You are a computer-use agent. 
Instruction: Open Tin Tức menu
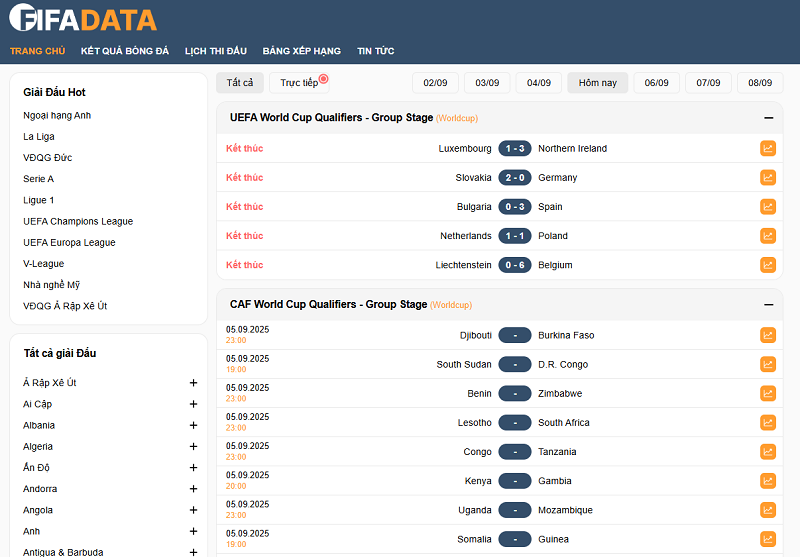point(376,51)
